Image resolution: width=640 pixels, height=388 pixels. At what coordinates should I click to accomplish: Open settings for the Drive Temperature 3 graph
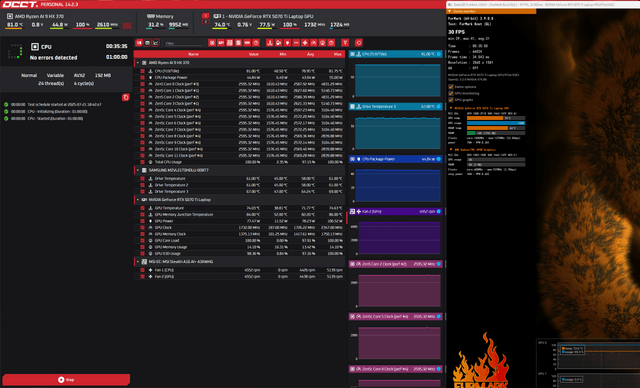(x=439, y=106)
